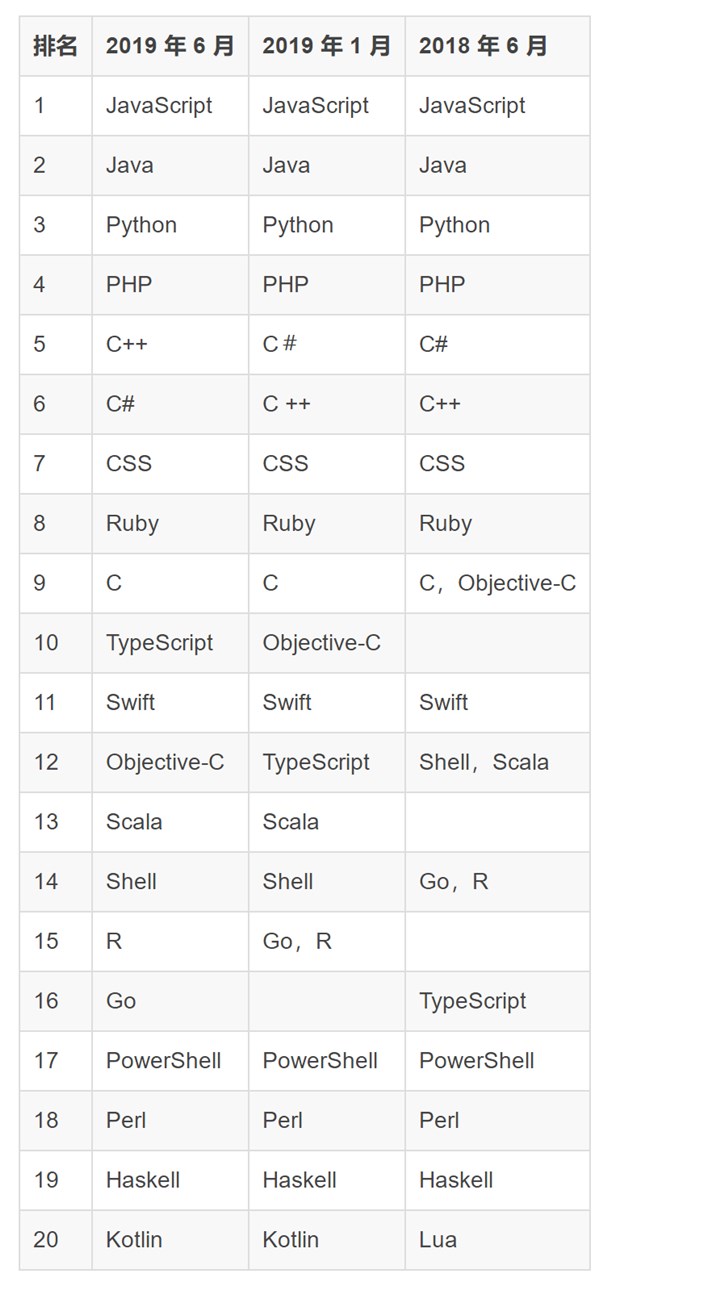Click the rank 16 Go cell

121,1001
